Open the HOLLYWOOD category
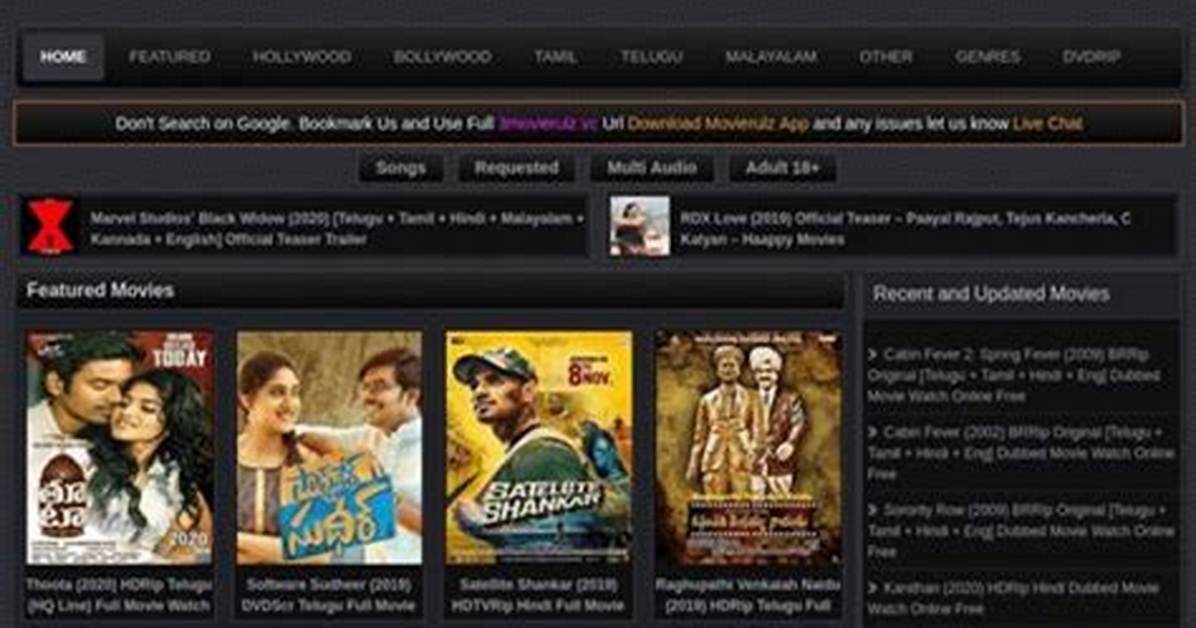This screenshot has height=628, width=1196. click(301, 56)
